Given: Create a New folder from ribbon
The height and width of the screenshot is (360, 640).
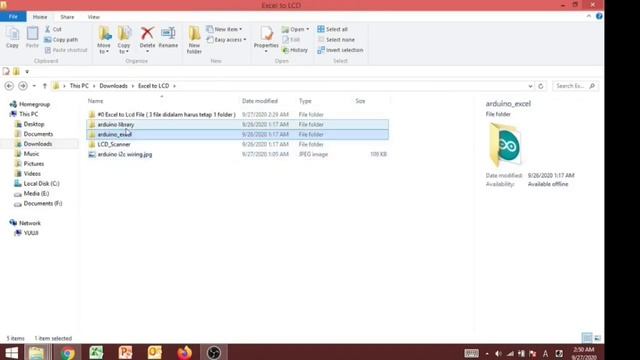Looking at the screenshot, I should (194, 40).
